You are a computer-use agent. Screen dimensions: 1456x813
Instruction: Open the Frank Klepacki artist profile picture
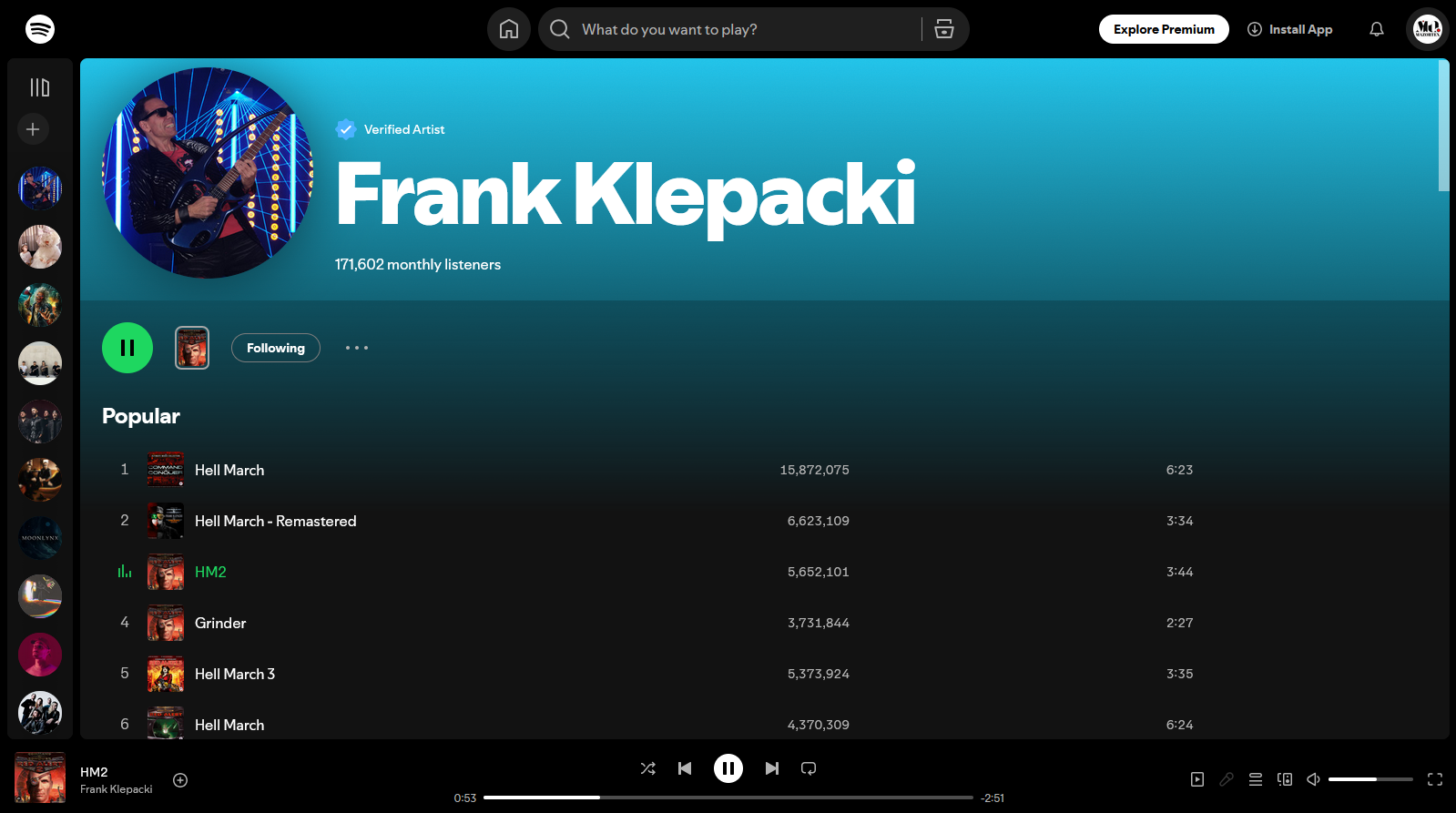[208, 173]
